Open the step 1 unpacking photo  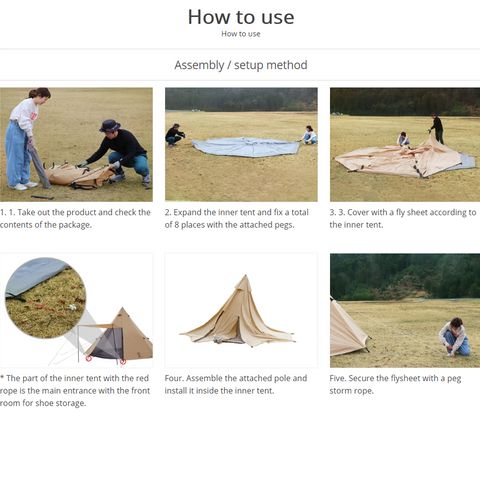point(76,144)
